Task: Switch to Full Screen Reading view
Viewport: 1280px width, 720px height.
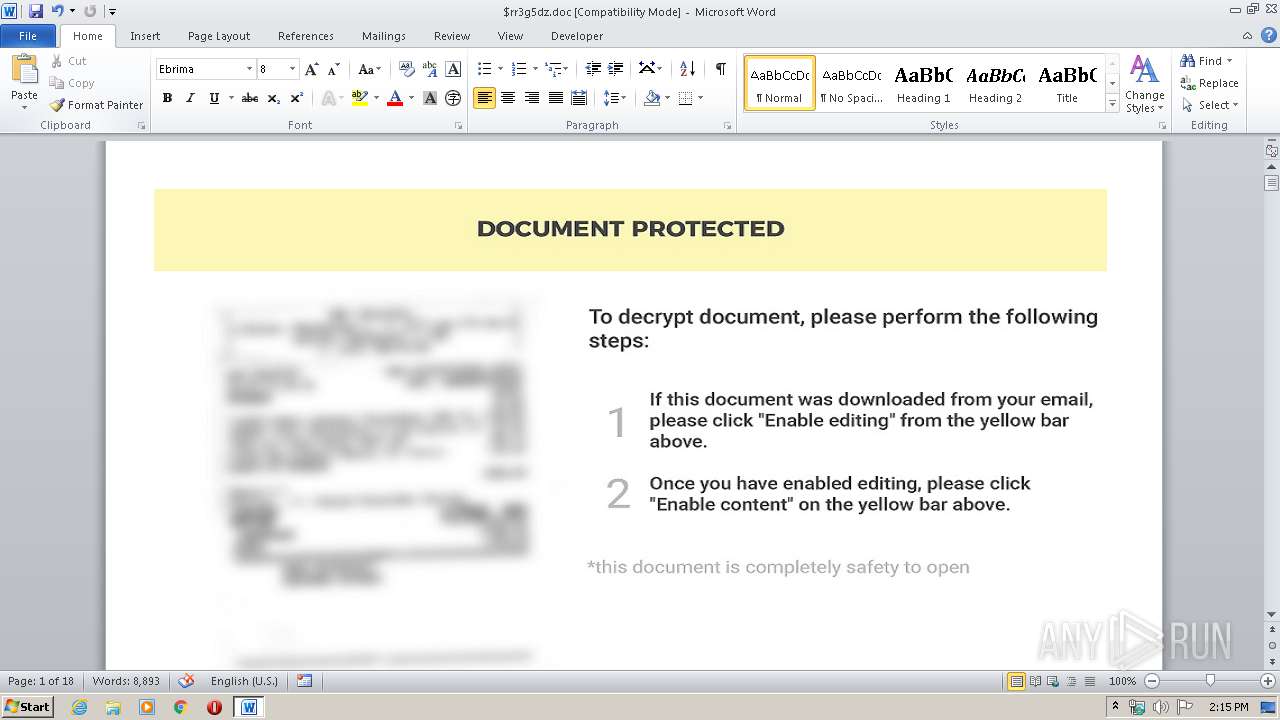Action: click(1035, 681)
